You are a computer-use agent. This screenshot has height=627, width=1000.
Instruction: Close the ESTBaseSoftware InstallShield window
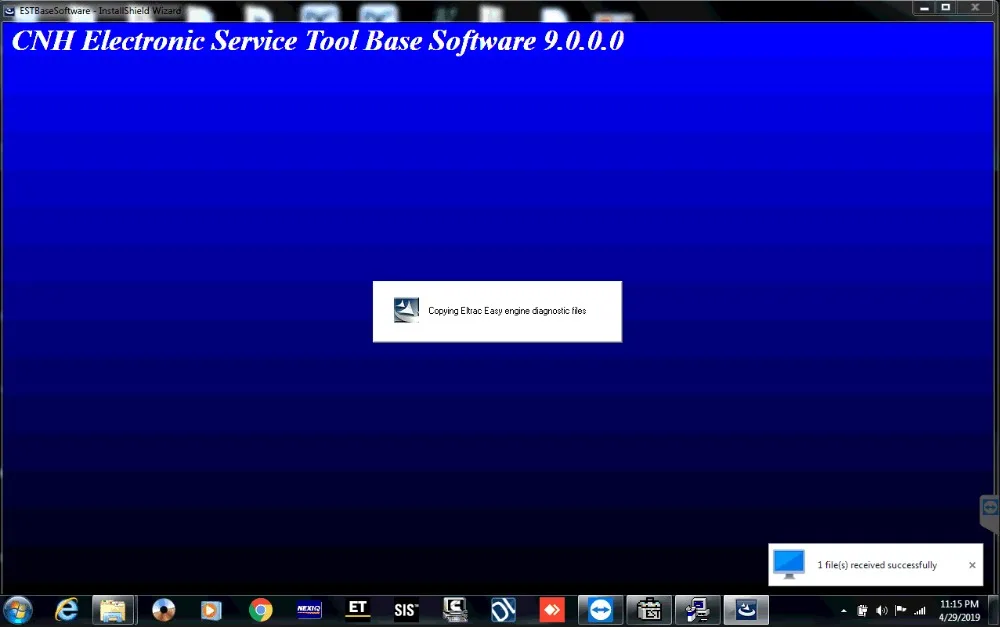[x=975, y=8]
